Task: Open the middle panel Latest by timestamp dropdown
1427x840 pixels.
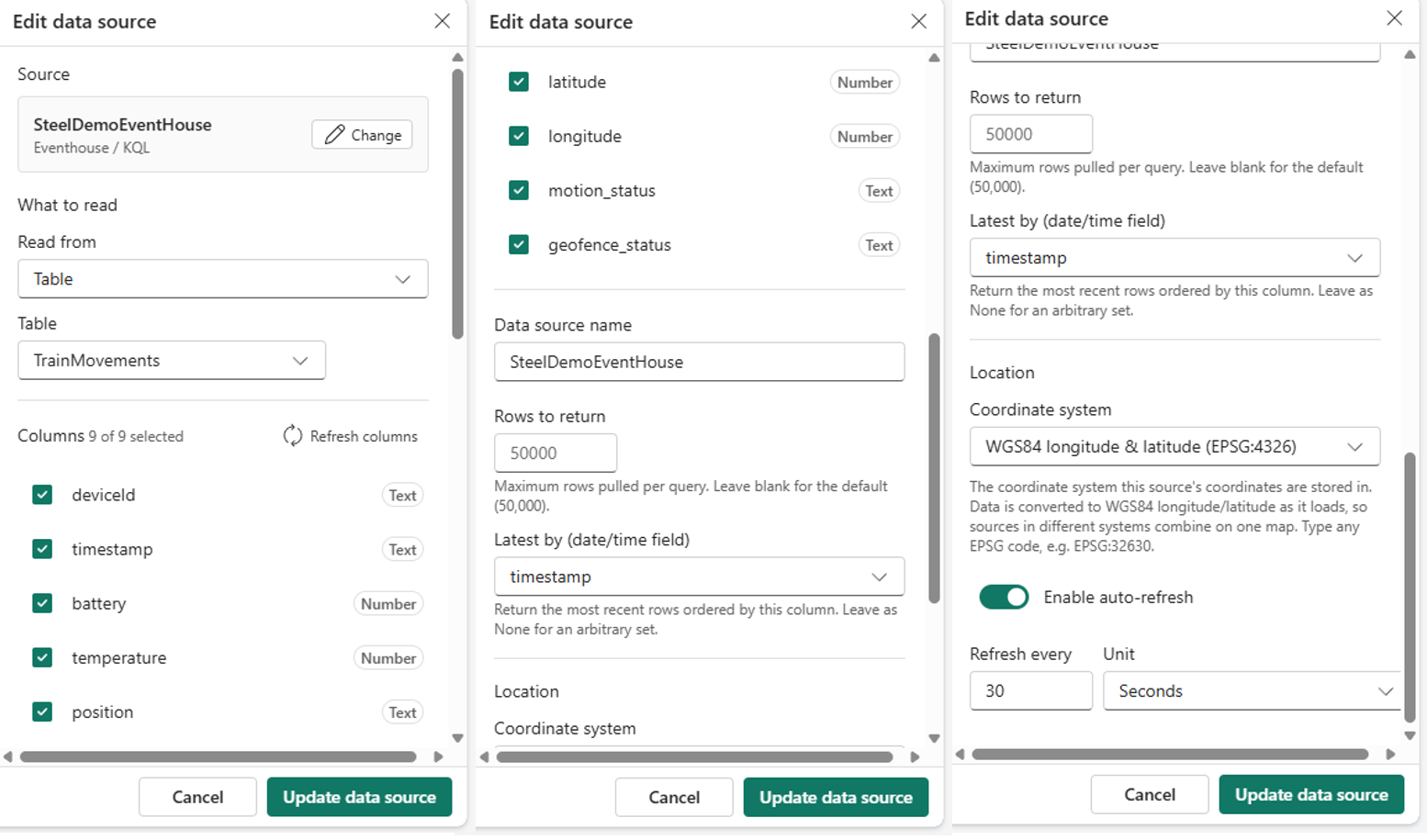Action: tap(699, 577)
